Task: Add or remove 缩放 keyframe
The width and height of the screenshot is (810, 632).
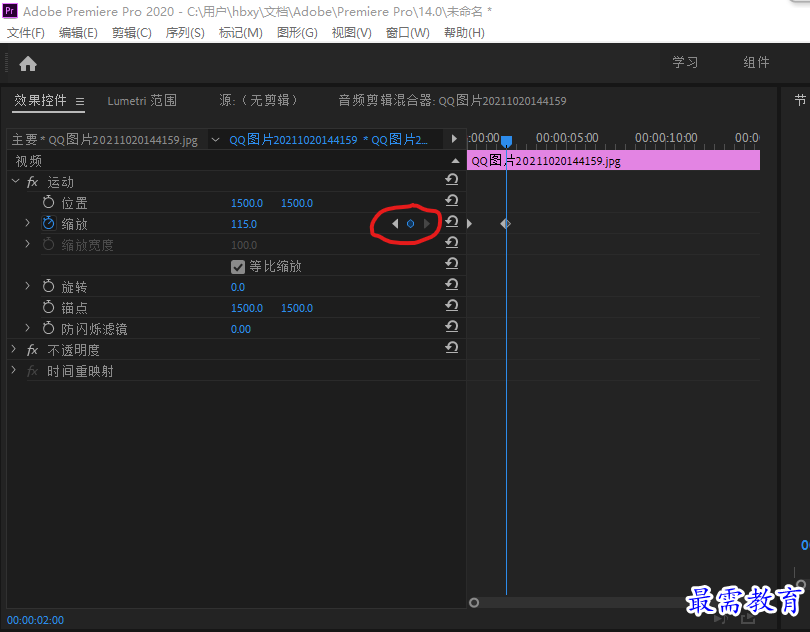Action: [410, 224]
